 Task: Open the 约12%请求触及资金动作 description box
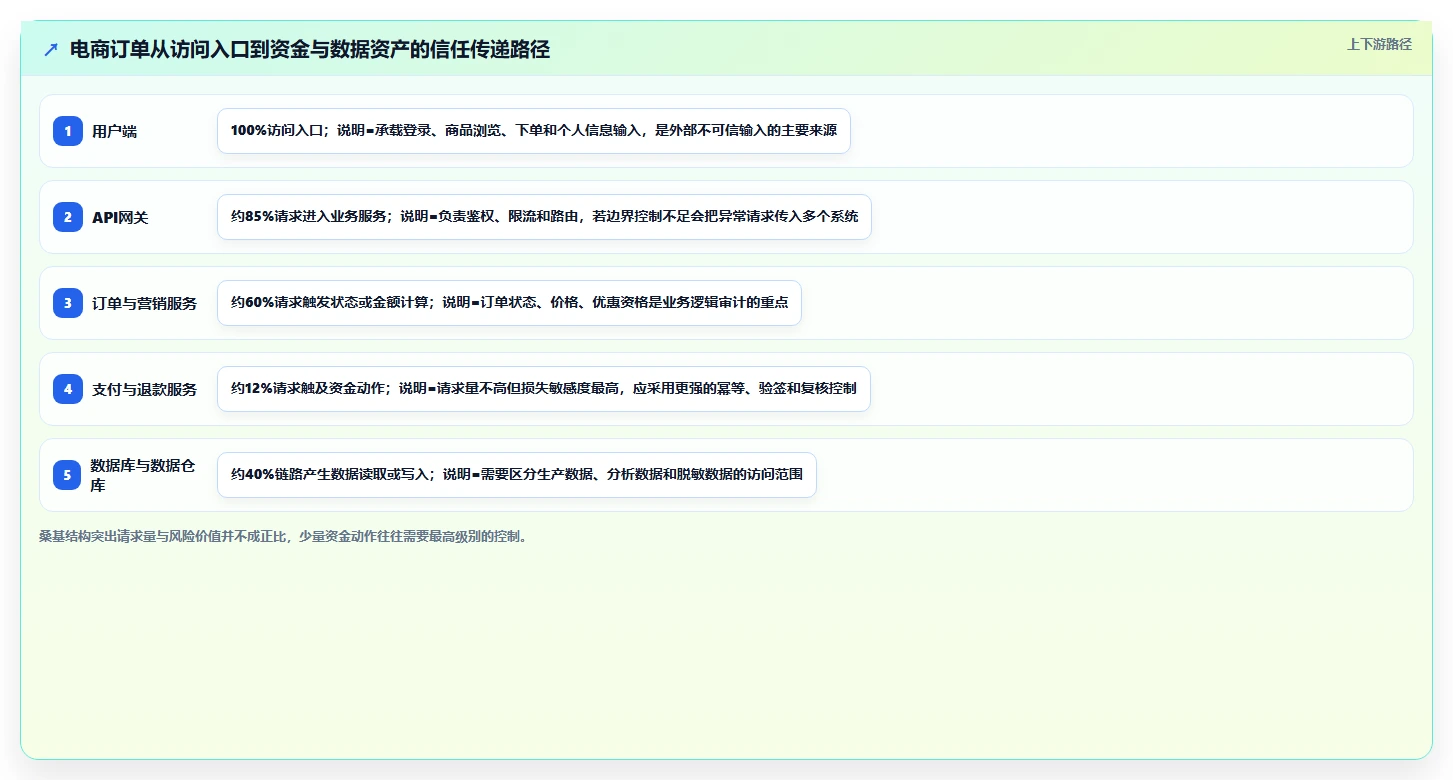click(544, 389)
